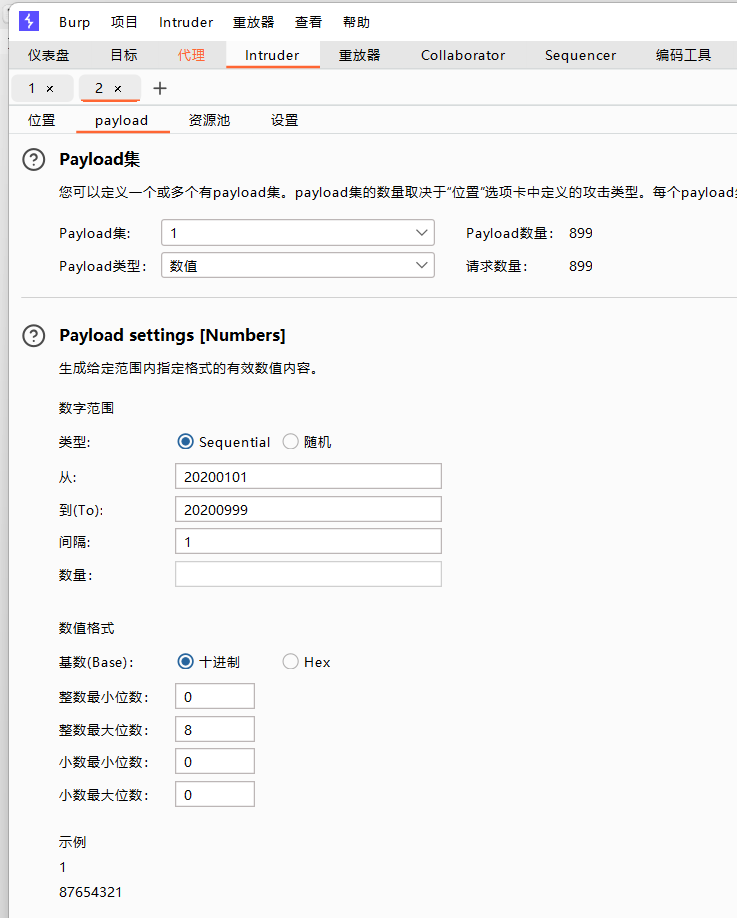Switch to the 仪表盘 tab
This screenshot has width=737, height=918.
(49, 55)
